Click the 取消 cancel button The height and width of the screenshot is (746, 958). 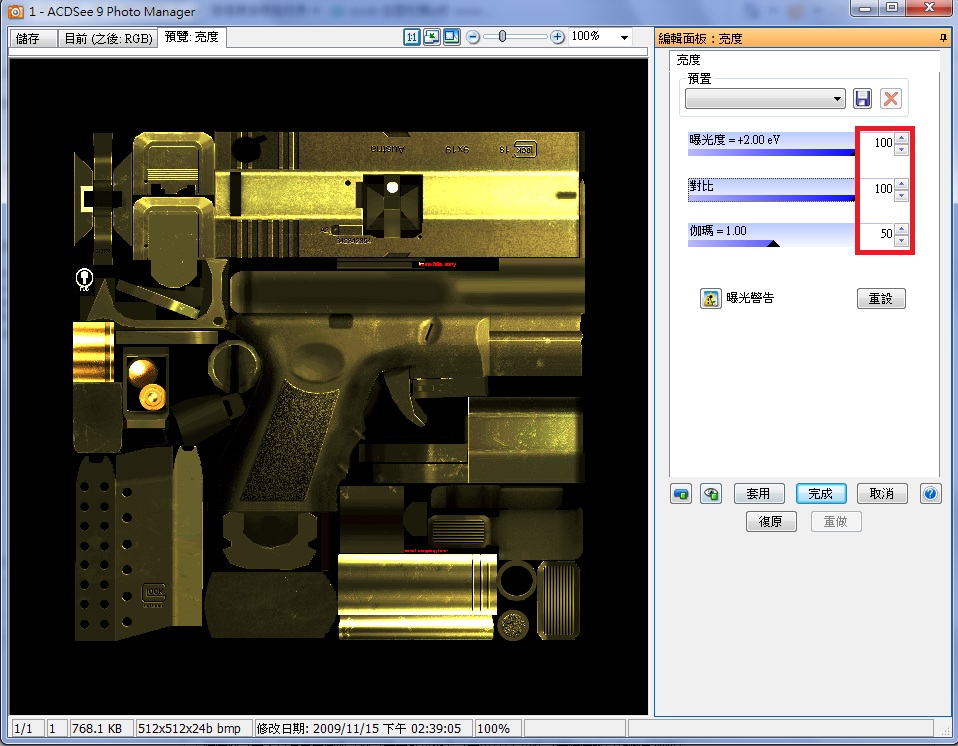[882, 493]
